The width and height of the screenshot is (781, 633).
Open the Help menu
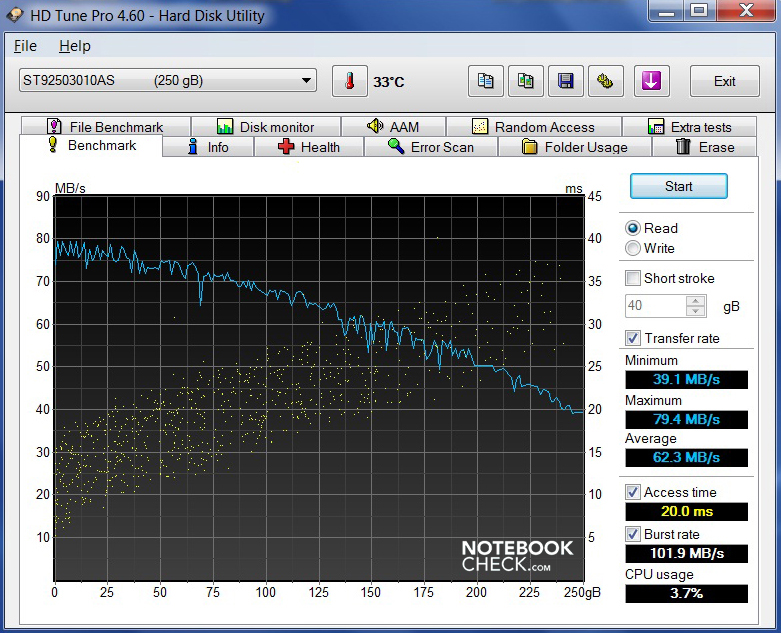75,46
